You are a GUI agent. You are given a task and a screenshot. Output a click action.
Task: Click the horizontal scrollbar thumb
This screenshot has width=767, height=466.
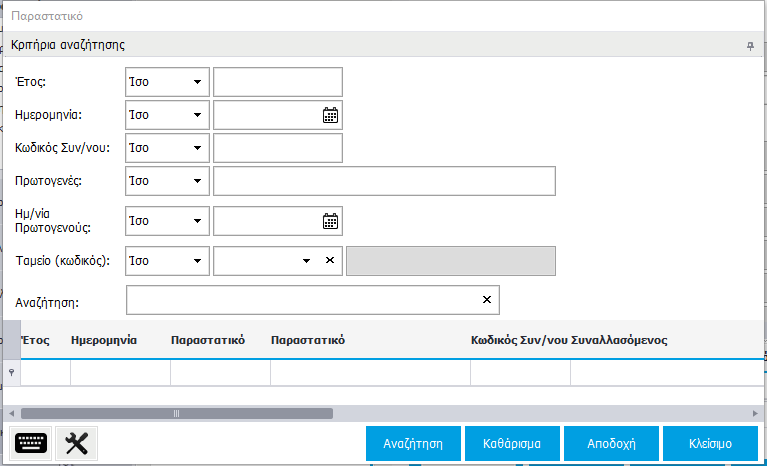[177, 413]
